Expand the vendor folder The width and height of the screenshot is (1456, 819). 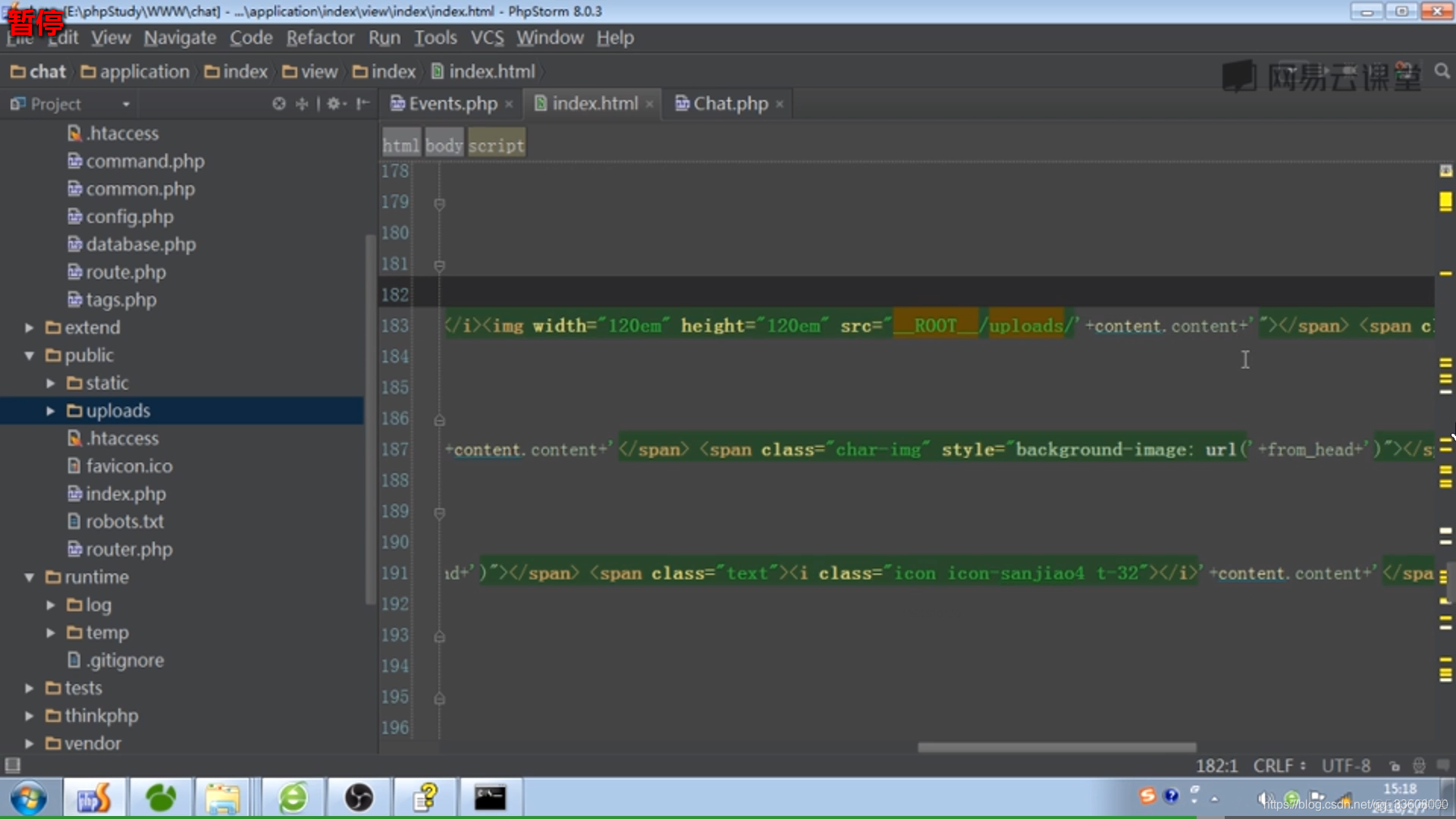click(x=29, y=744)
